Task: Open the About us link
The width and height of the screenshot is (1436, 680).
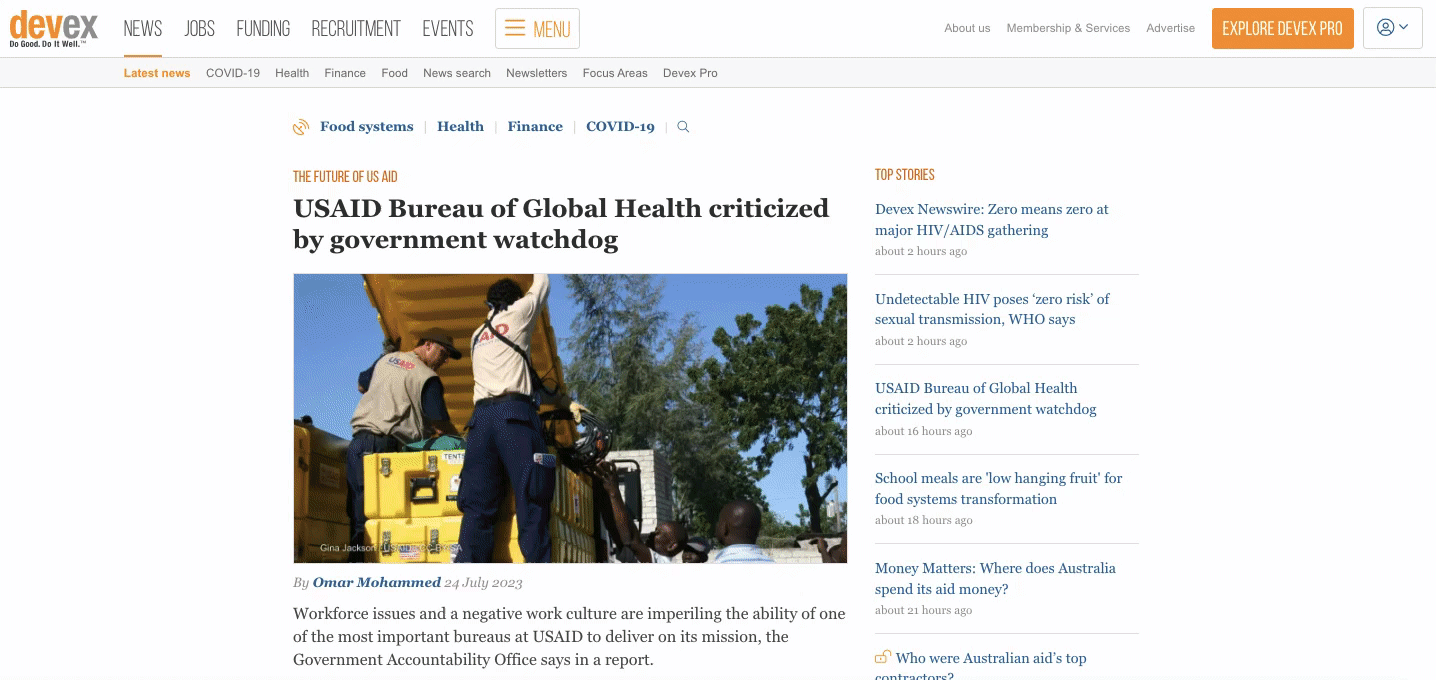Action: [x=967, y=28]
